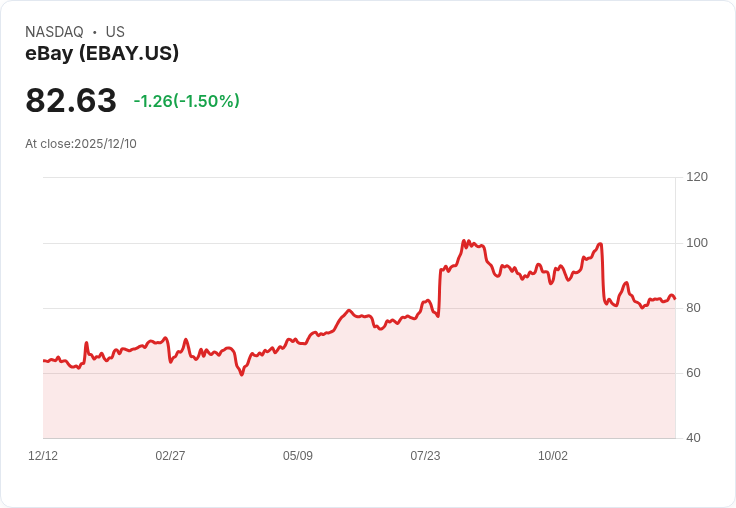Click the NASDAQ exchange label
Viewport: 736px width, 508px height.
tap(54, 32)
